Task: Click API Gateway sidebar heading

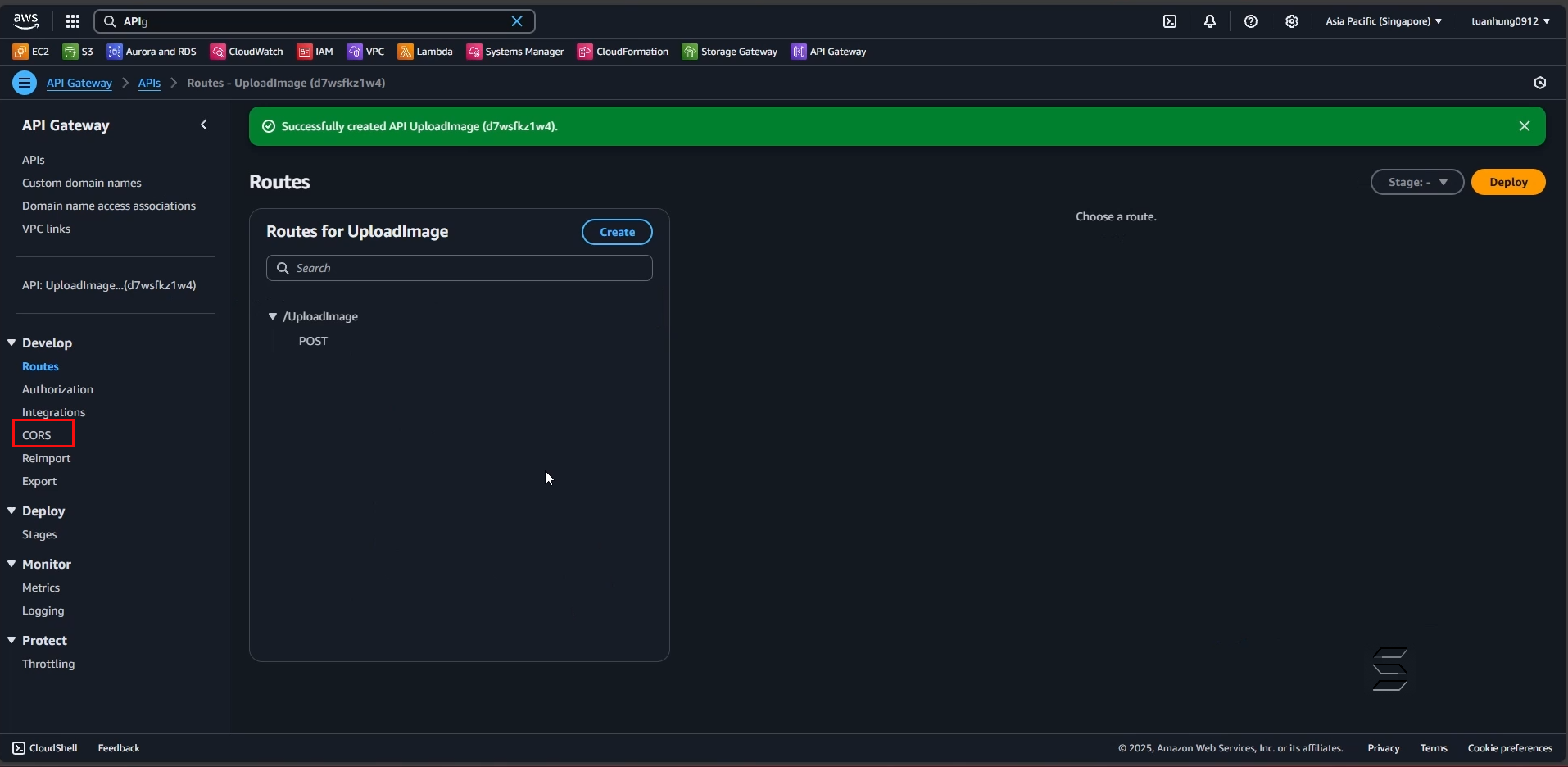Action: [66, 125]
